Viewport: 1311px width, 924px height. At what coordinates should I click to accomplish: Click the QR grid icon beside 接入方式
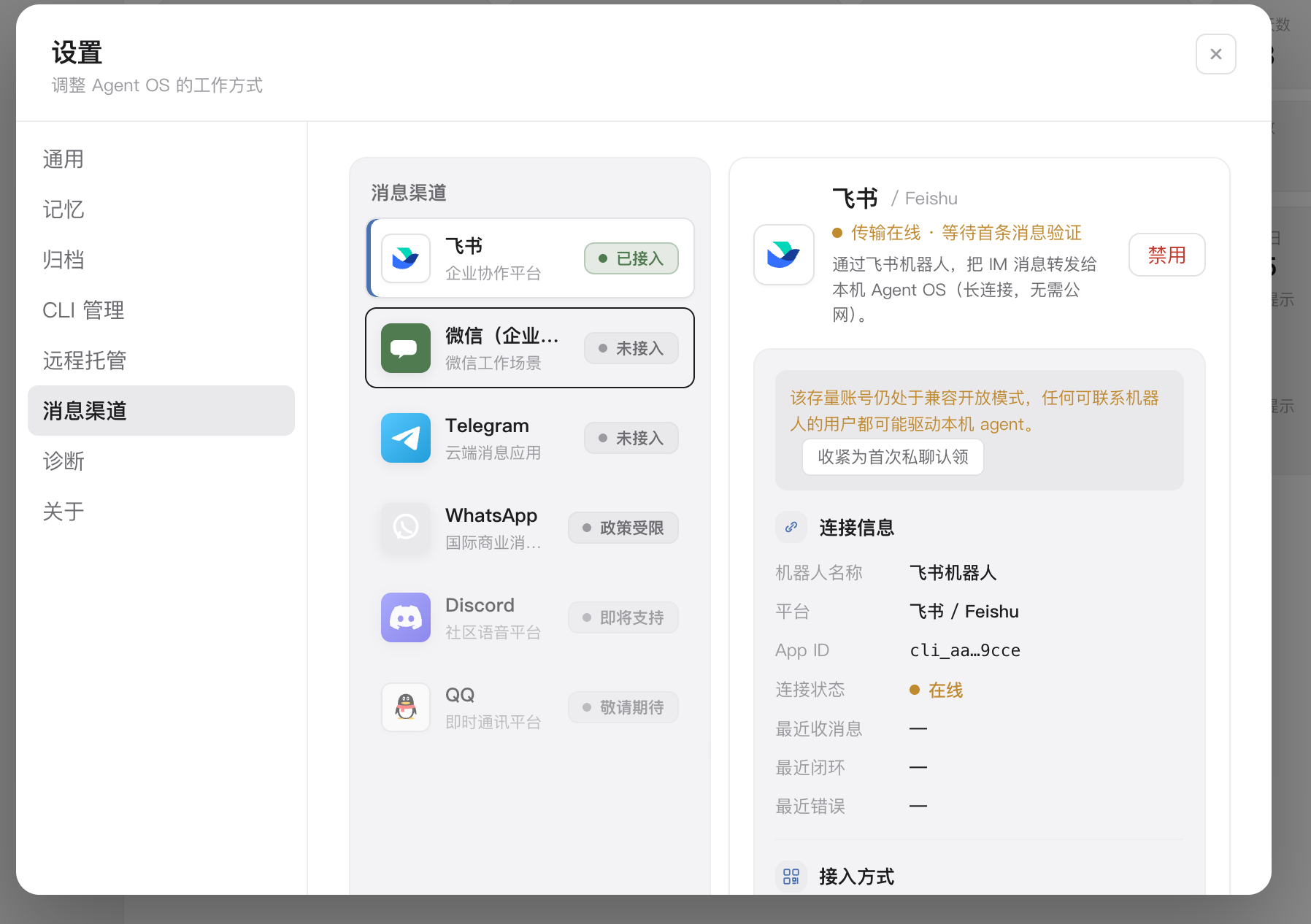click(791, 876)
